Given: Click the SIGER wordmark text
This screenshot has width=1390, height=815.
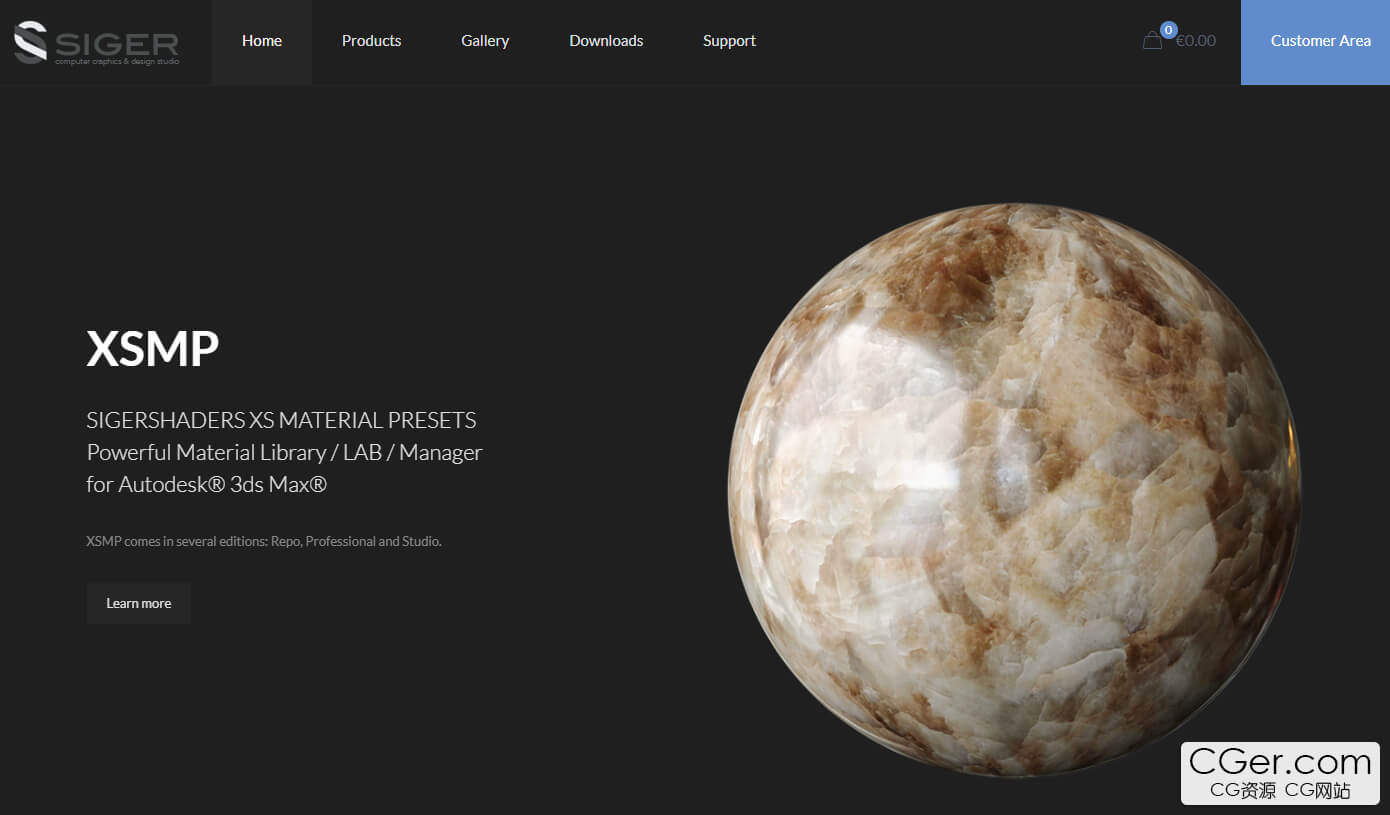Looking at the screenshot, I should coord(117,42).
